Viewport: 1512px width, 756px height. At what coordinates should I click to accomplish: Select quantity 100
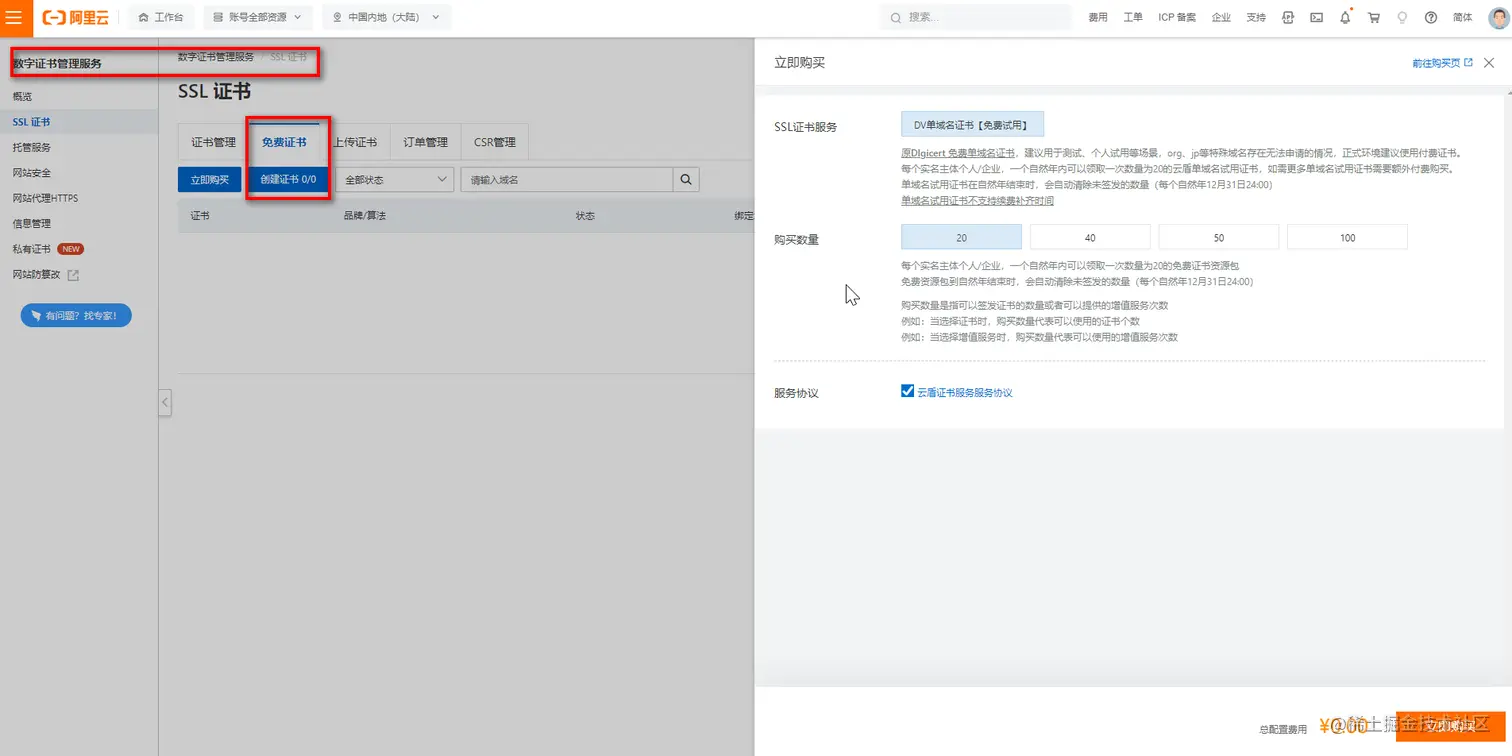pos(1347,237)
